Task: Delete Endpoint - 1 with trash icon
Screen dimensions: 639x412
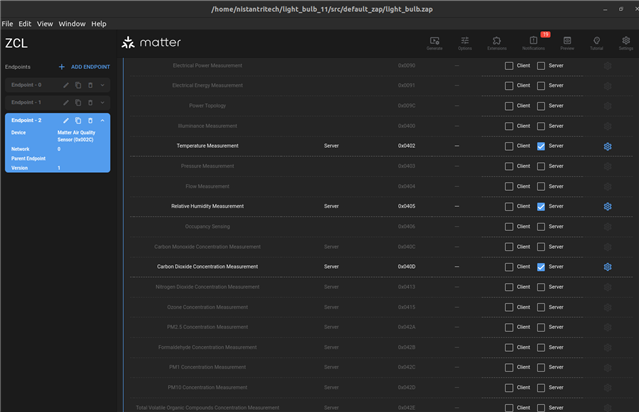Action: (90, 103)
